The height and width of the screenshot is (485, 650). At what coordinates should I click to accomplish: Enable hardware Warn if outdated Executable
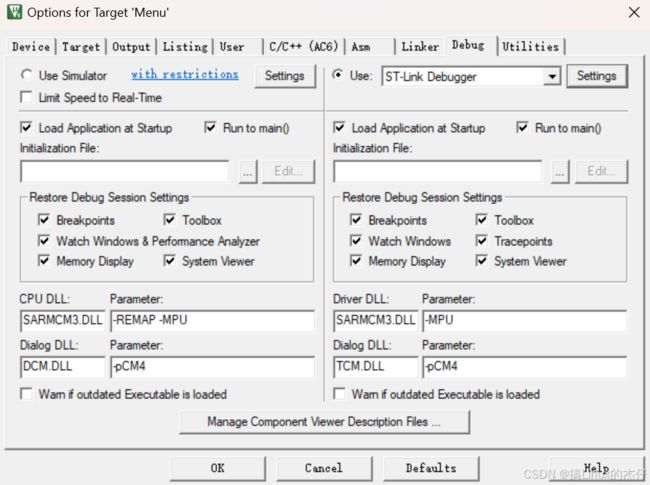coord(339,393)
